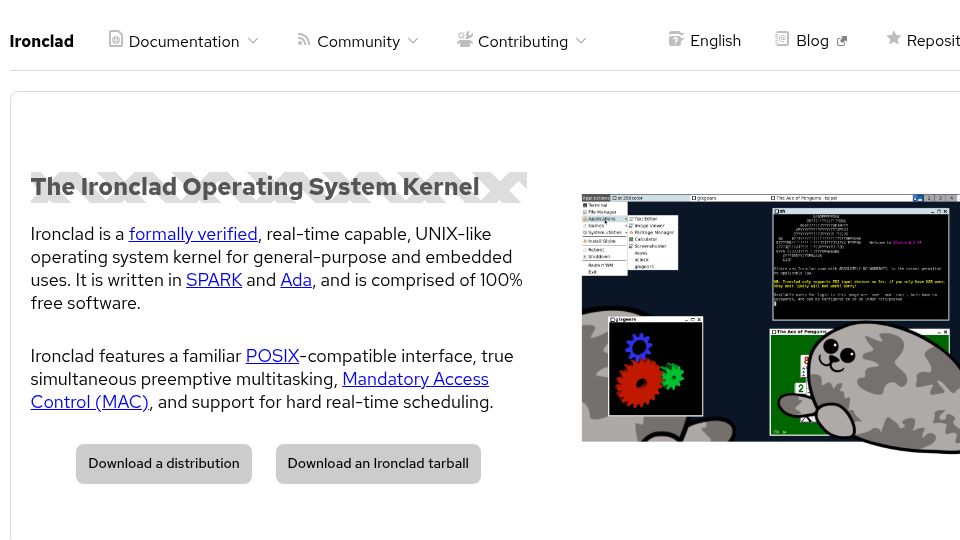Open the Contributing menu
Image resolution: width=960 pixels, height=540 pixels.
point(522,41)
